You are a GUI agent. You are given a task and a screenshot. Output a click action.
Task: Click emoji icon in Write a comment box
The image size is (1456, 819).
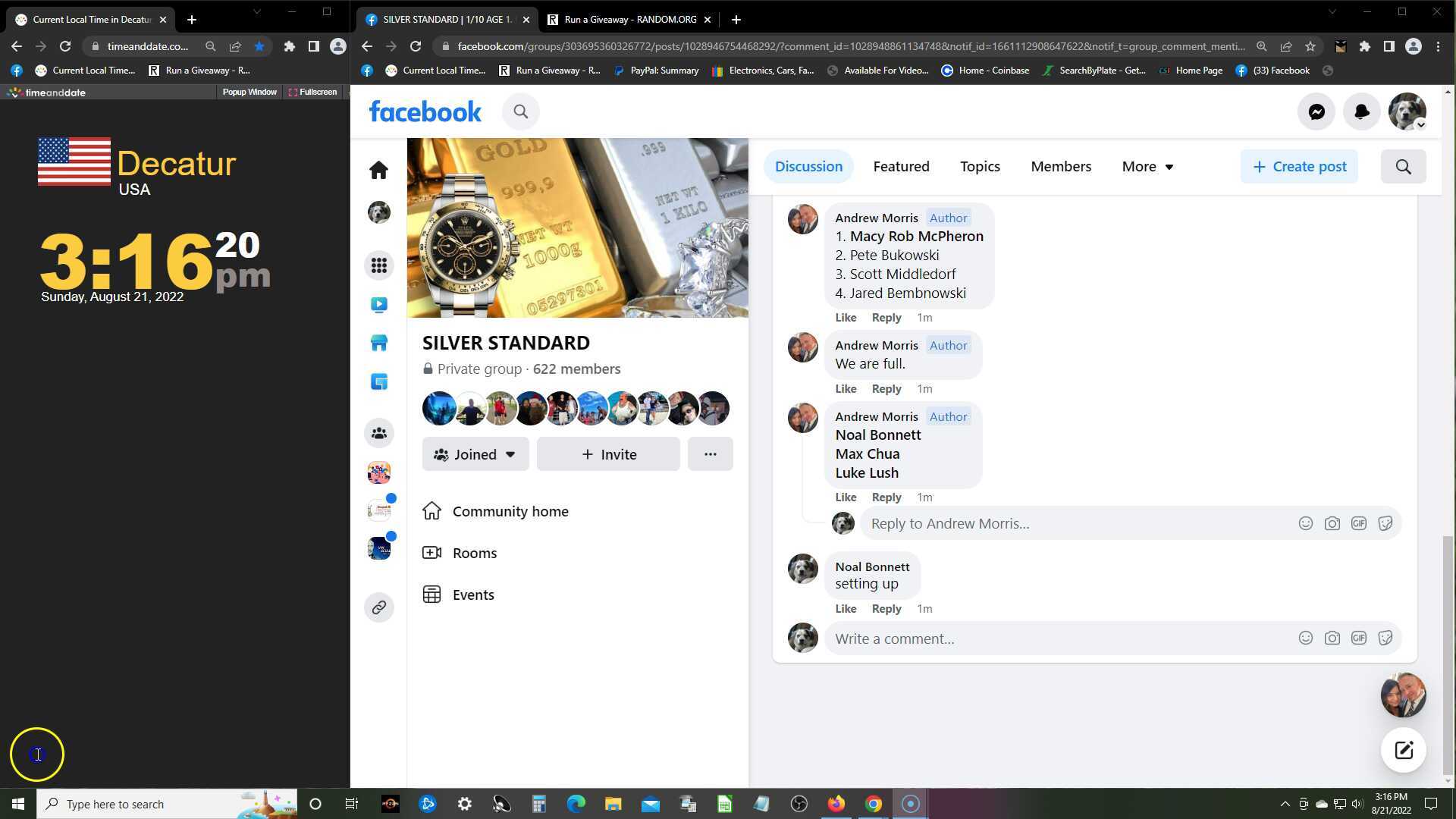[1305, 639]
